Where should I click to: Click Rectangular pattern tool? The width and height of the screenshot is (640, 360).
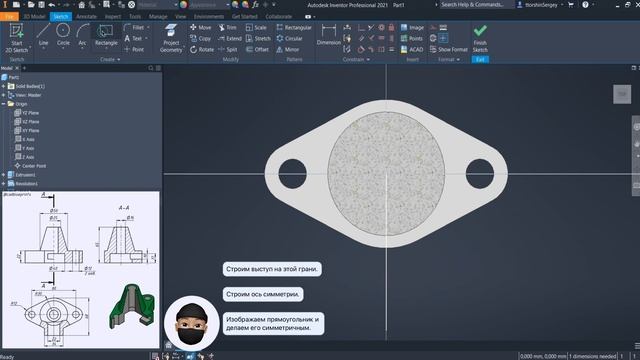tap(294, 27)
